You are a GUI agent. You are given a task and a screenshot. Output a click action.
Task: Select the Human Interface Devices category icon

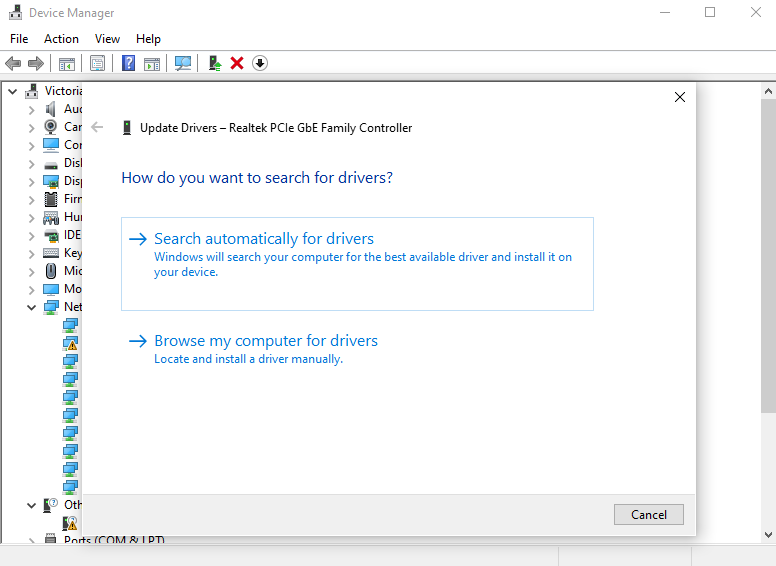50,217
